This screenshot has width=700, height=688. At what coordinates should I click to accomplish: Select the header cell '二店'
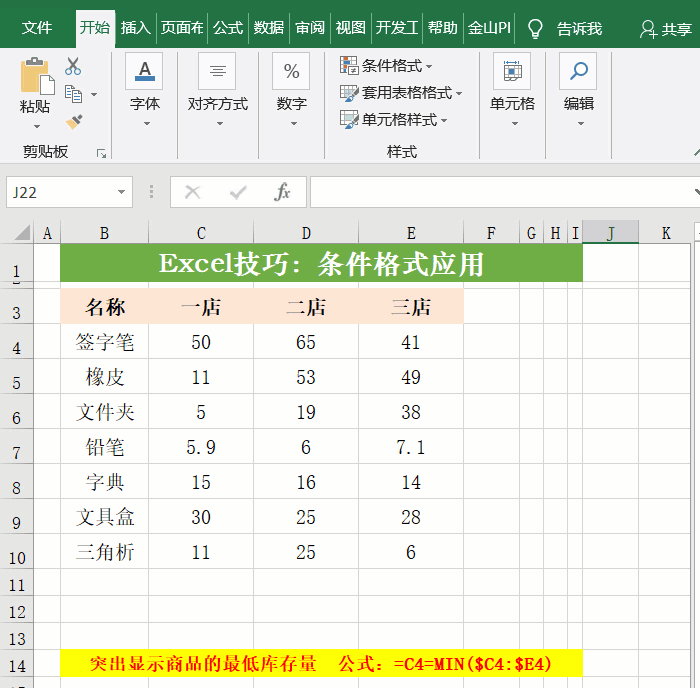(306, 306)
